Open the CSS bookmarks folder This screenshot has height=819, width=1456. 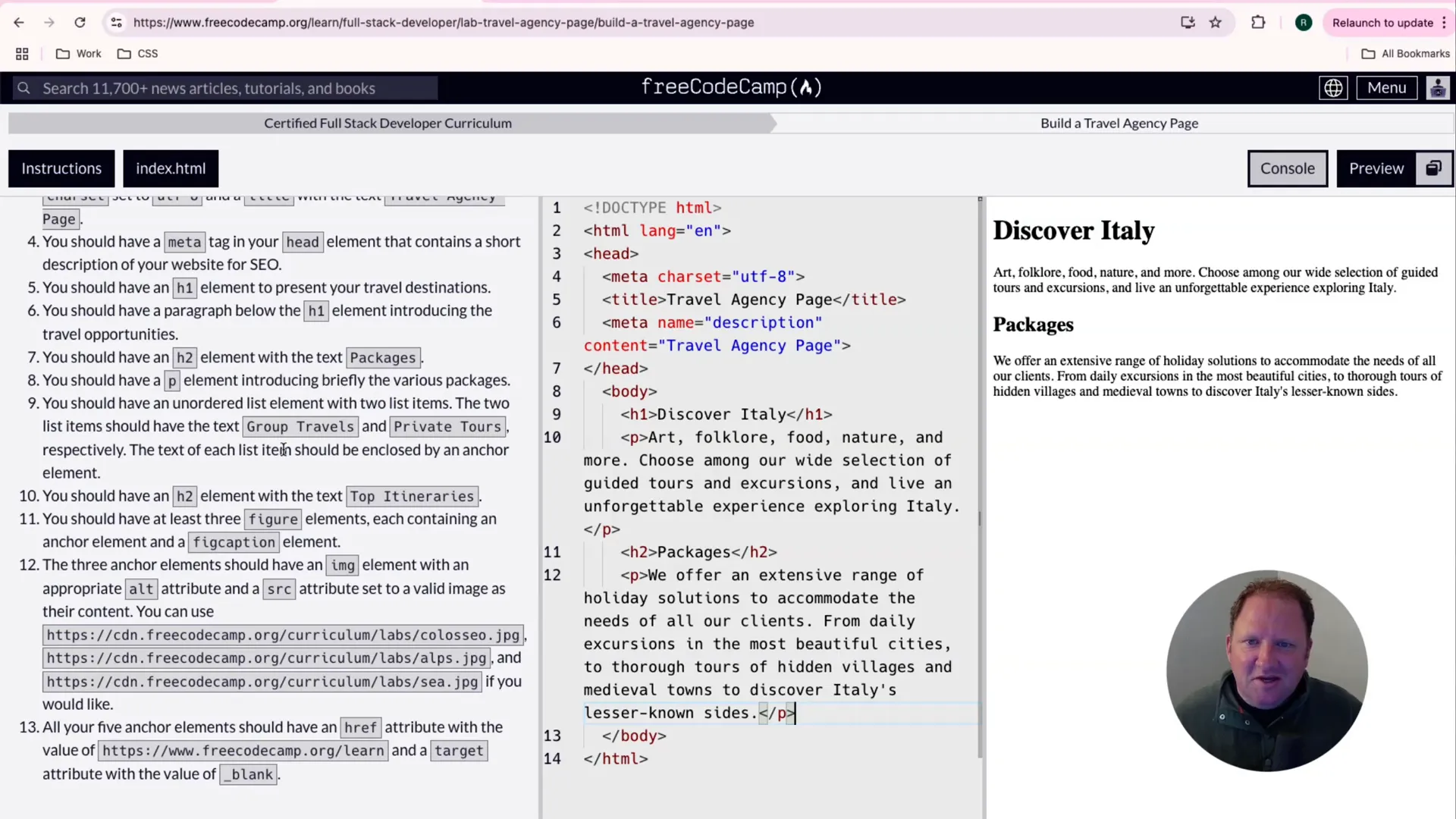pos(138,54)
